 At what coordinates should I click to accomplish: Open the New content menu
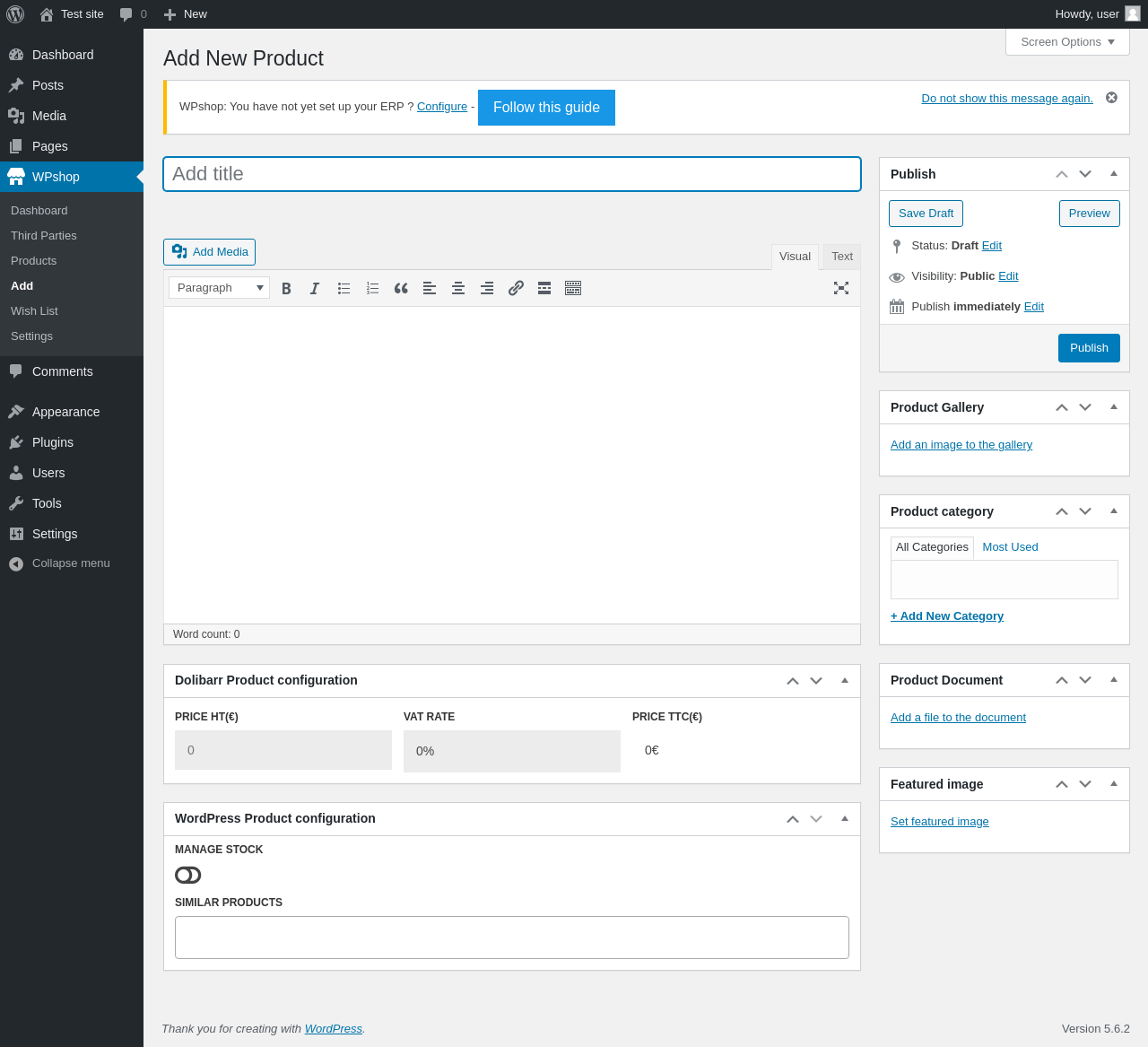point(185,14)
